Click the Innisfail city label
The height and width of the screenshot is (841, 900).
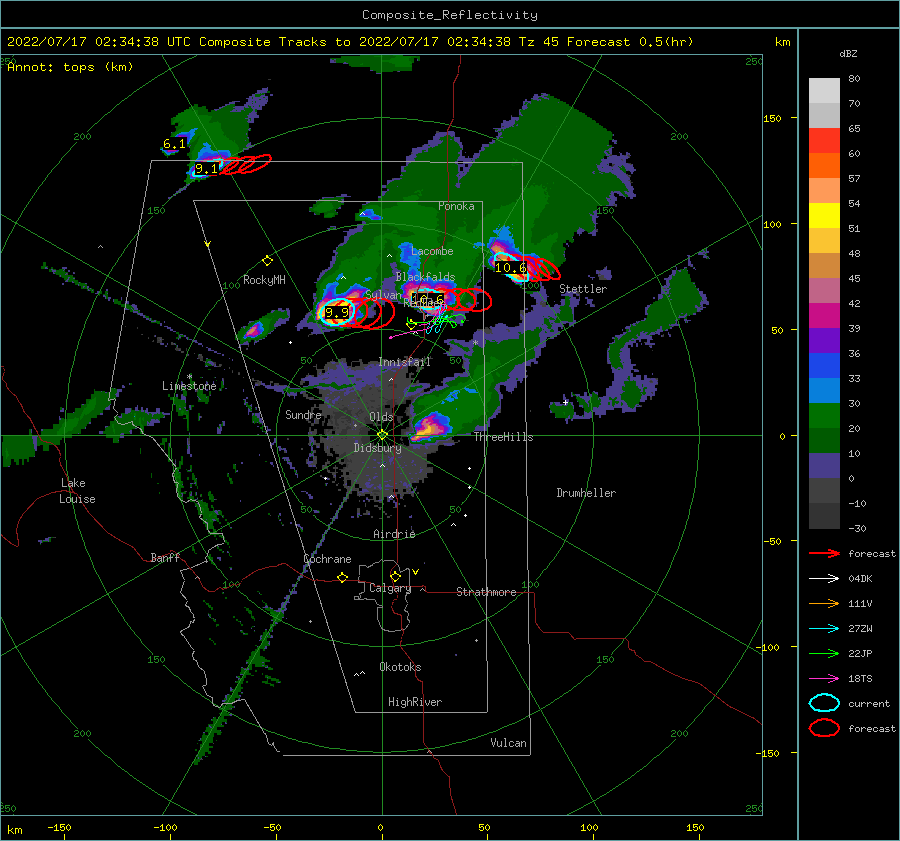(x=404, y=362)
